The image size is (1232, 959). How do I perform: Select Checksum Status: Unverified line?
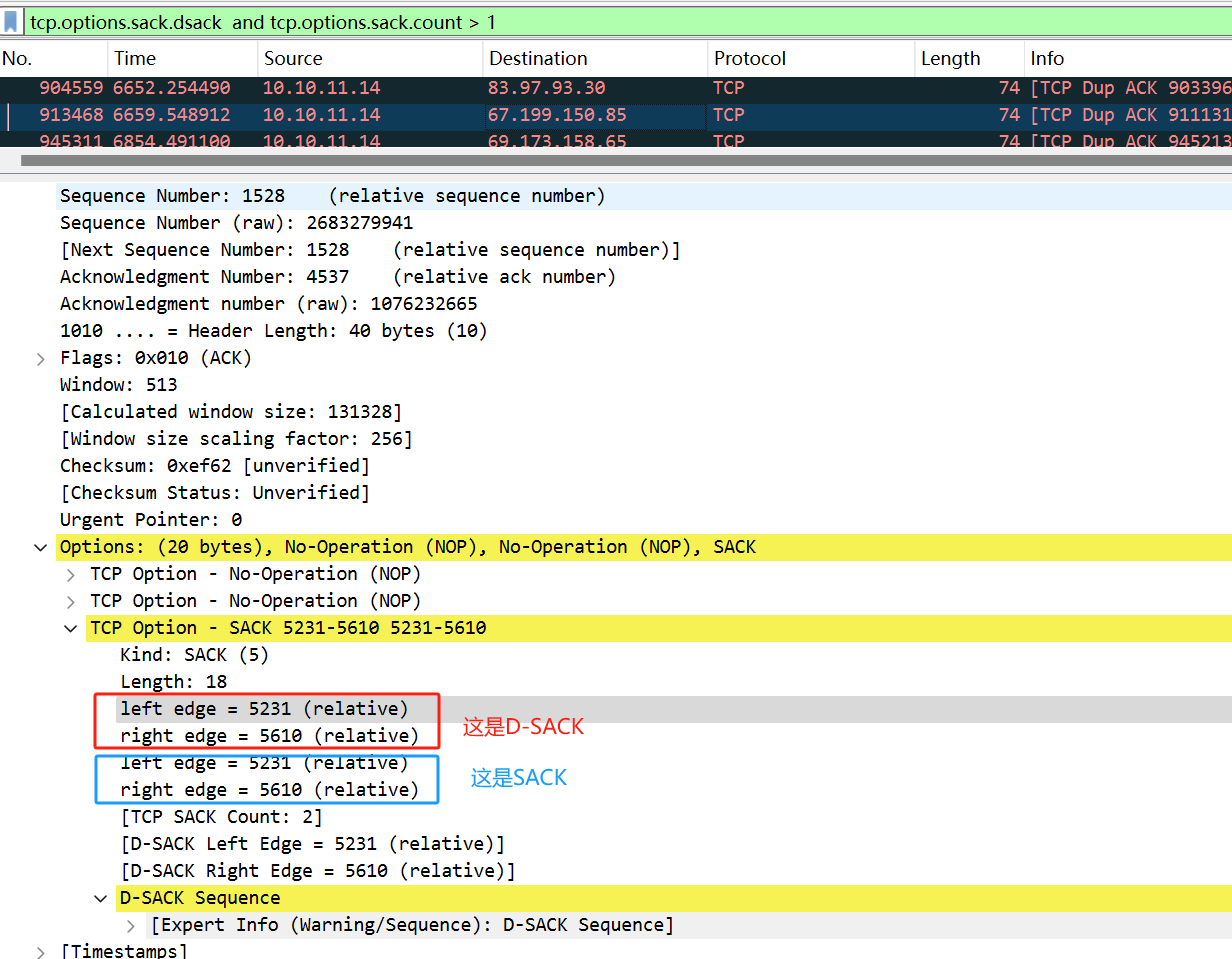[x=215, y=493]
